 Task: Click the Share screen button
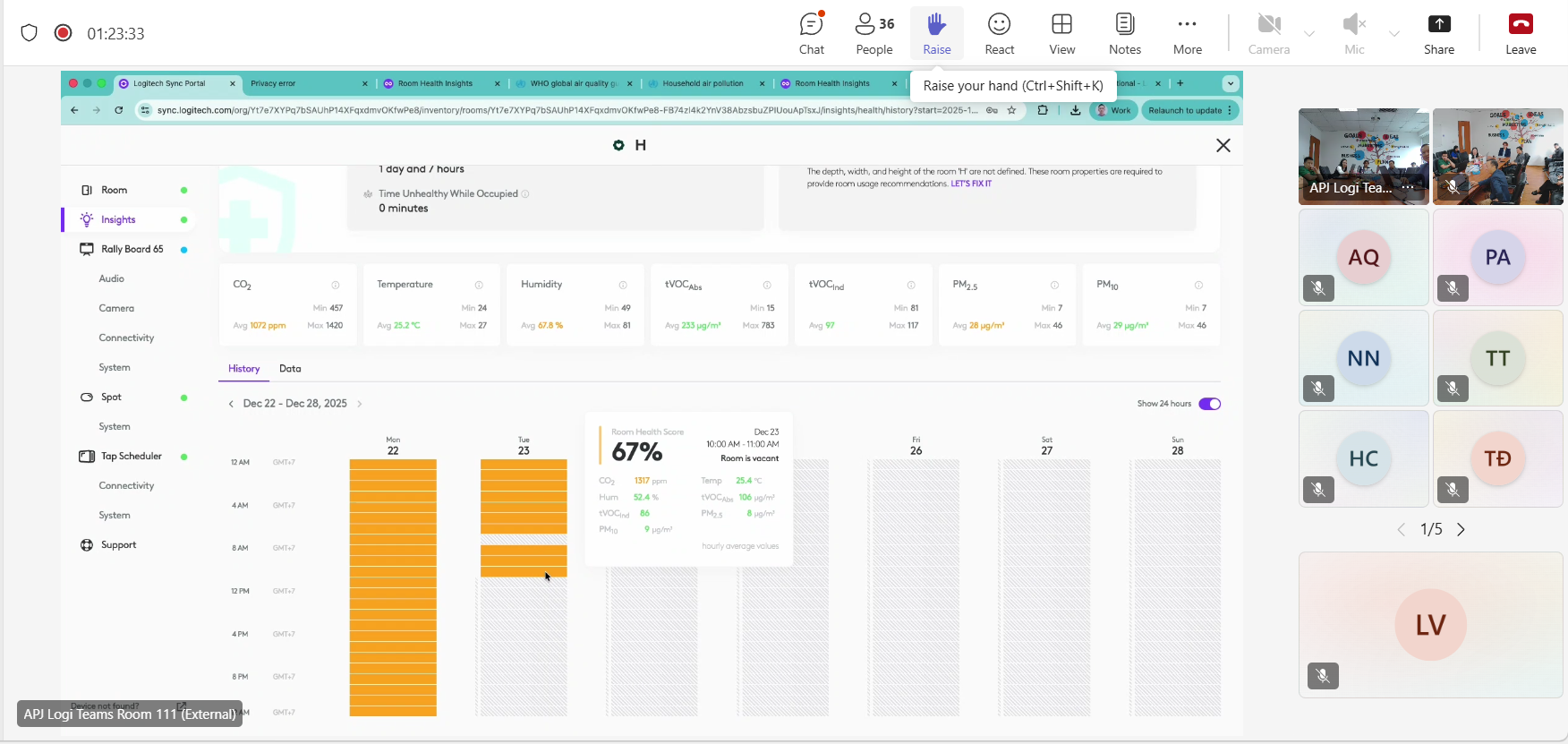[1438, 33]
